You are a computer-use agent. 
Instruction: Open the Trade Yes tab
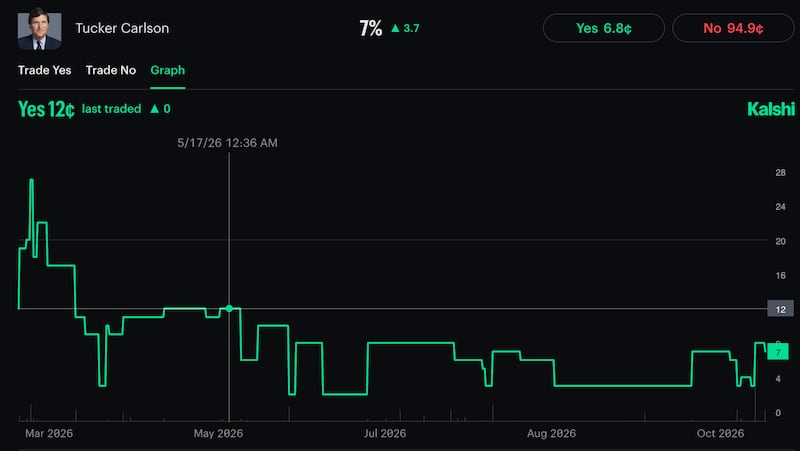coord(44,70)
